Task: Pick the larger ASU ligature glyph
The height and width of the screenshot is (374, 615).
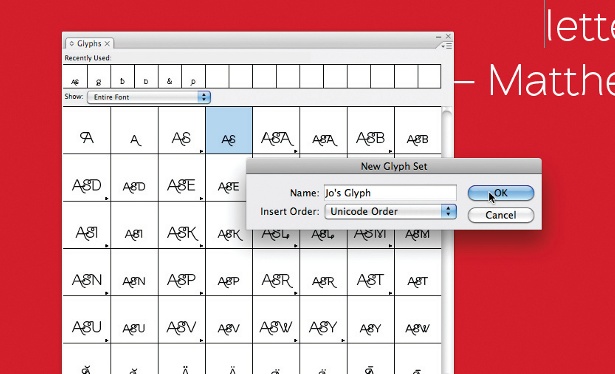Action: [x=87, y=320]
